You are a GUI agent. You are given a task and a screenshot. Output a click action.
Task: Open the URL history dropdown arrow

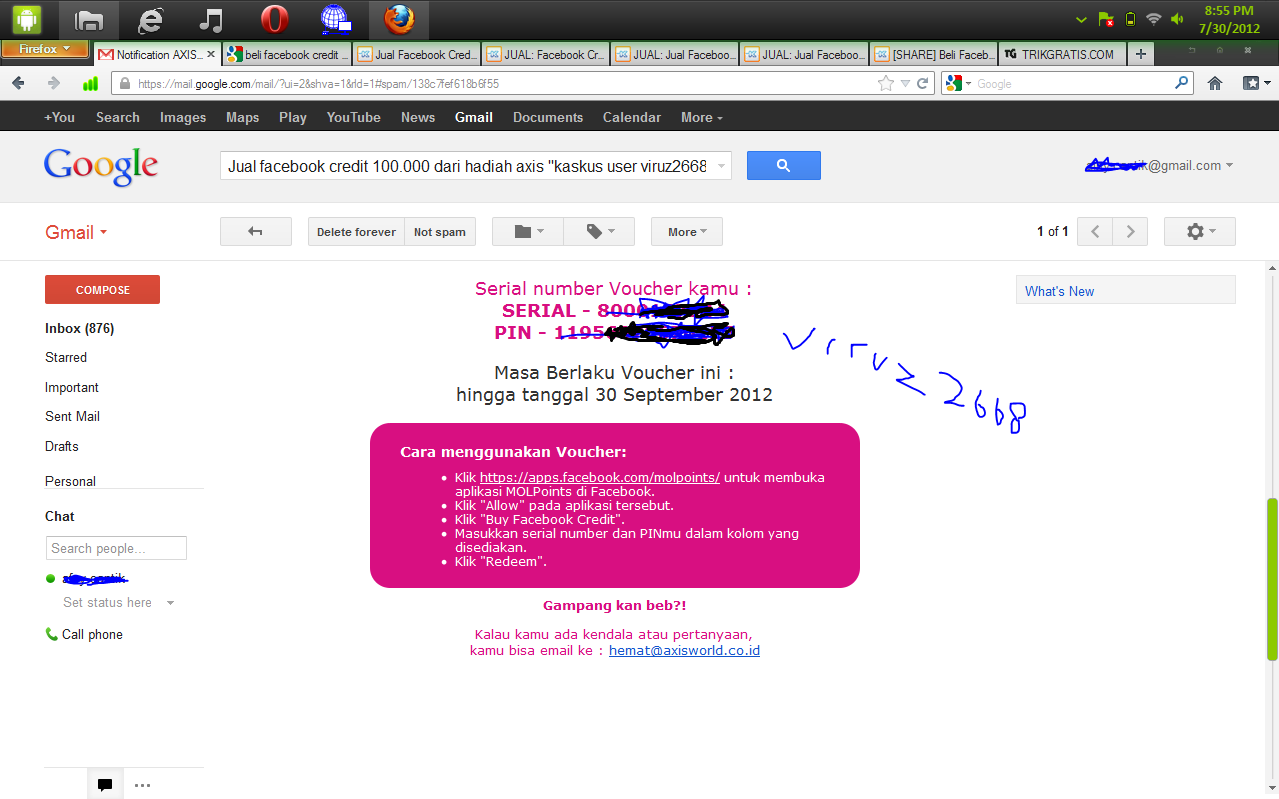click(905, 84)
